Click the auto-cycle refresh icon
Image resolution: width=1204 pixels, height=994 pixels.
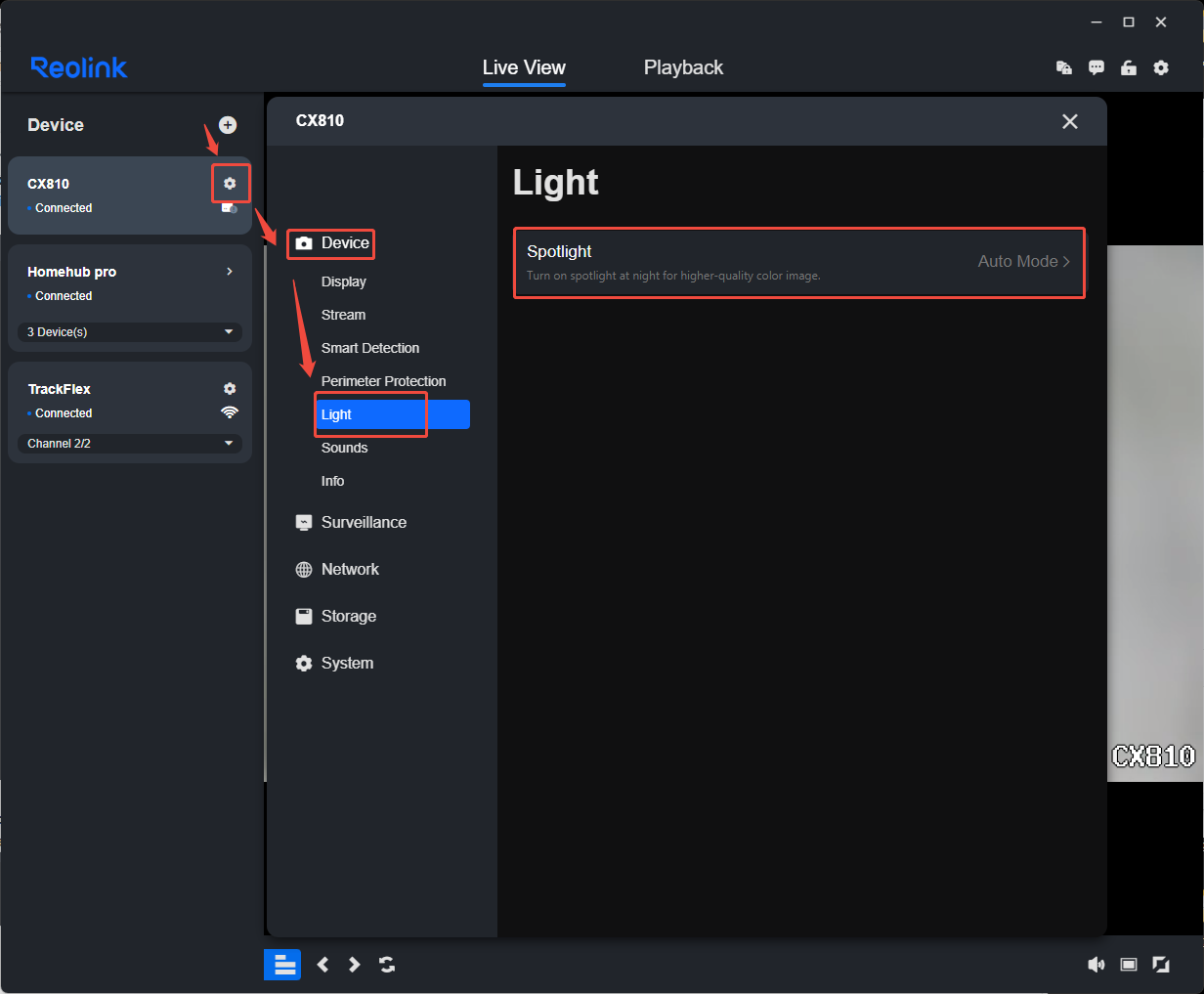[387, 965]
